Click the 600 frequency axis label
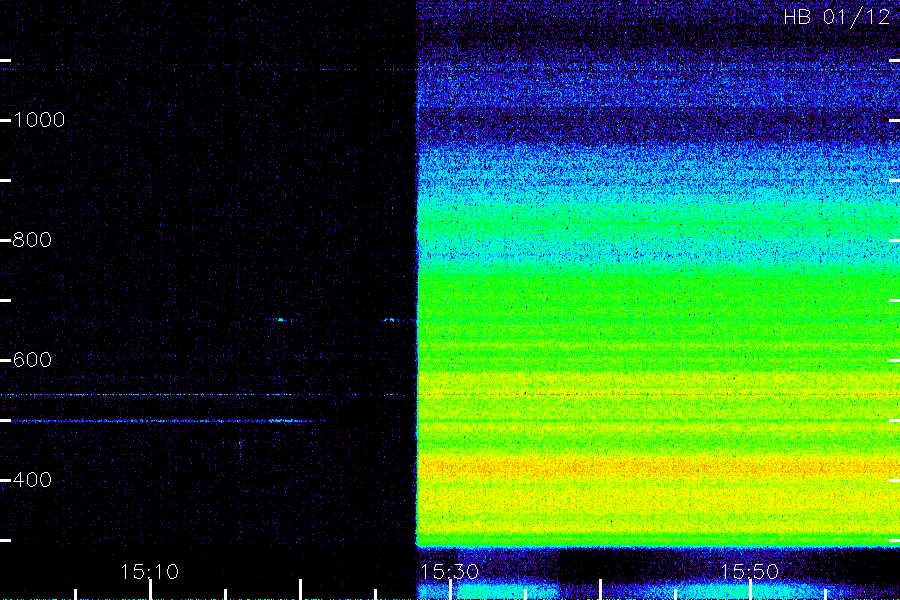Viewport: 900px width, 600px height. tap(32, 360)
